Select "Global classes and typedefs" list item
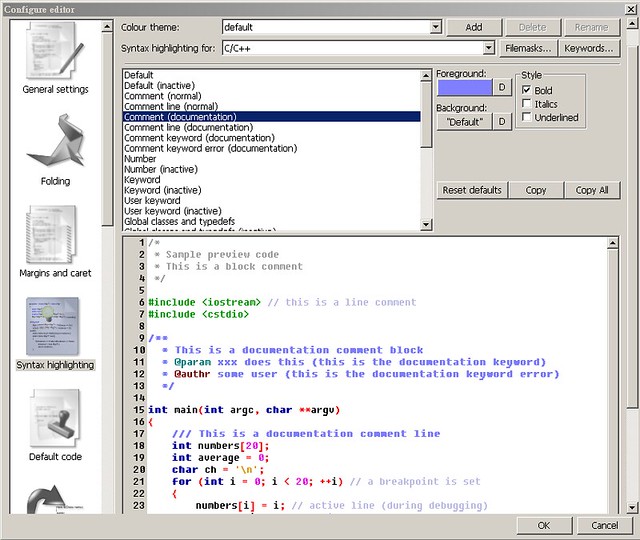 click(x=271, y=221)
